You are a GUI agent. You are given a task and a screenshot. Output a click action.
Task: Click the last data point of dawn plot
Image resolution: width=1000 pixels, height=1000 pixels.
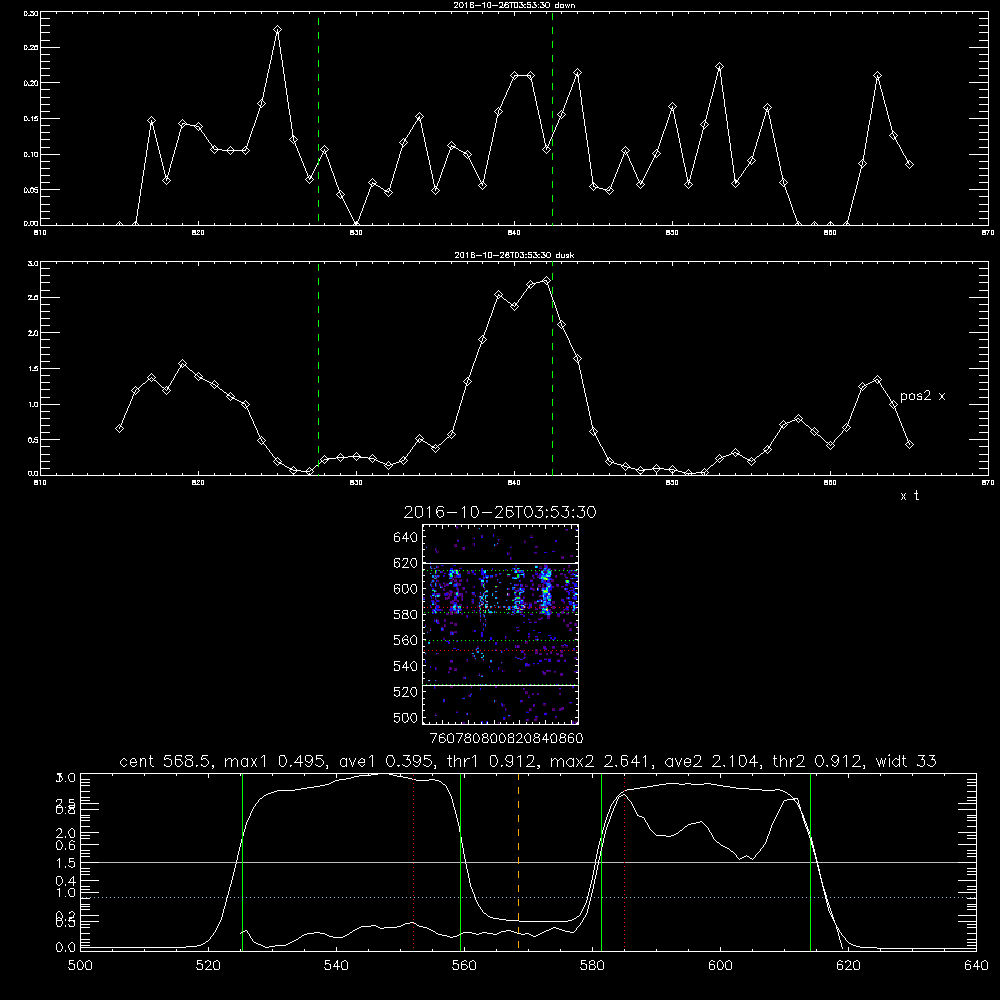[909, 165]
